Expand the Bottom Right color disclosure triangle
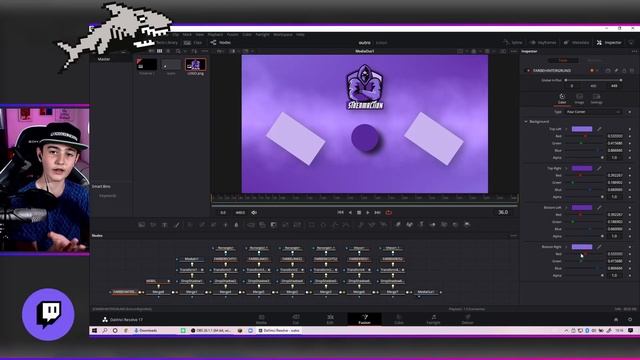The image size is (640, 360). point(567,247)
